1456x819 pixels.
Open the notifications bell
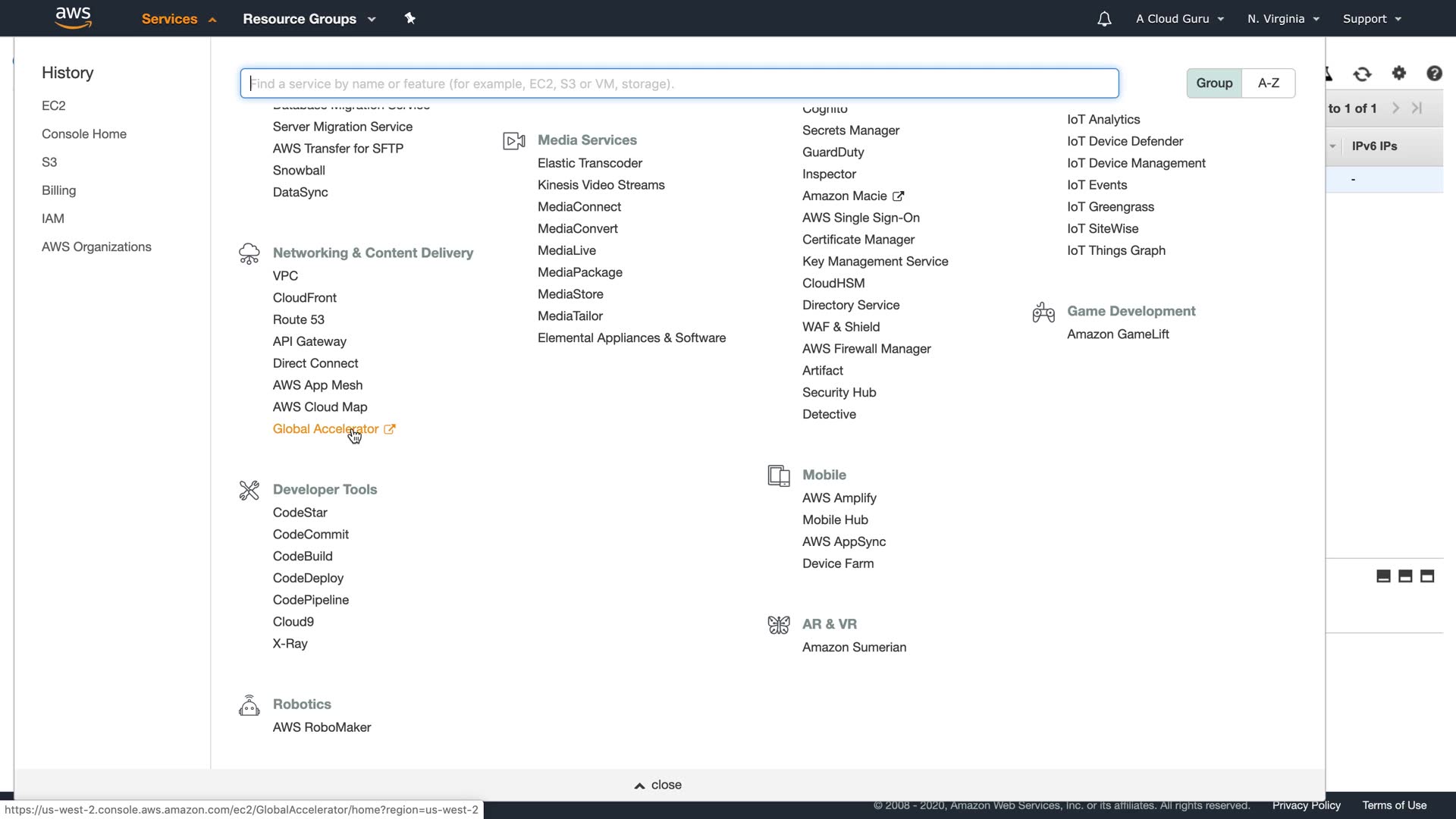[1104, 19]
